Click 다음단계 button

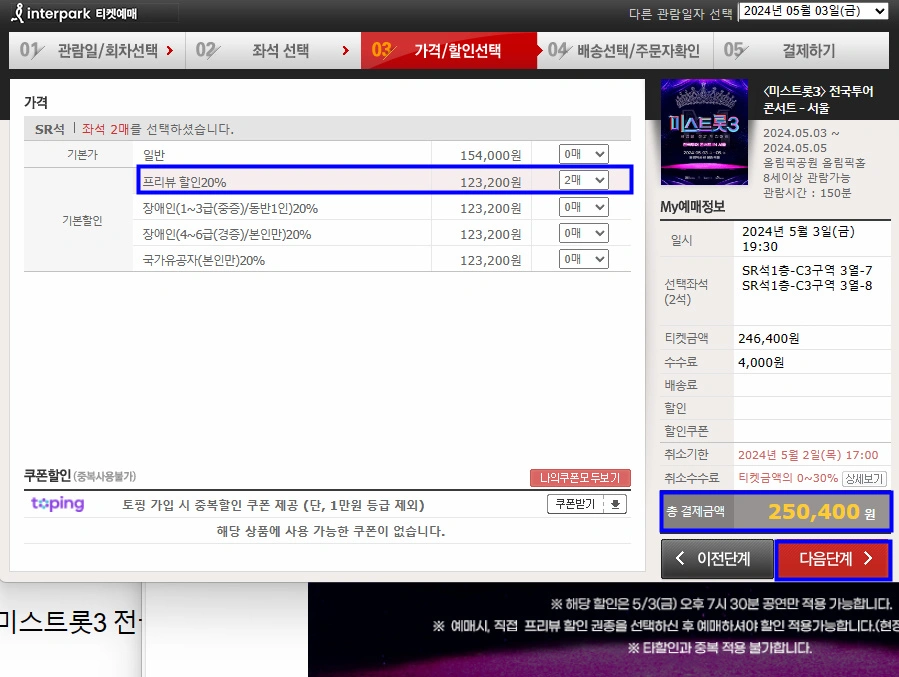click(x=833, y=559)
